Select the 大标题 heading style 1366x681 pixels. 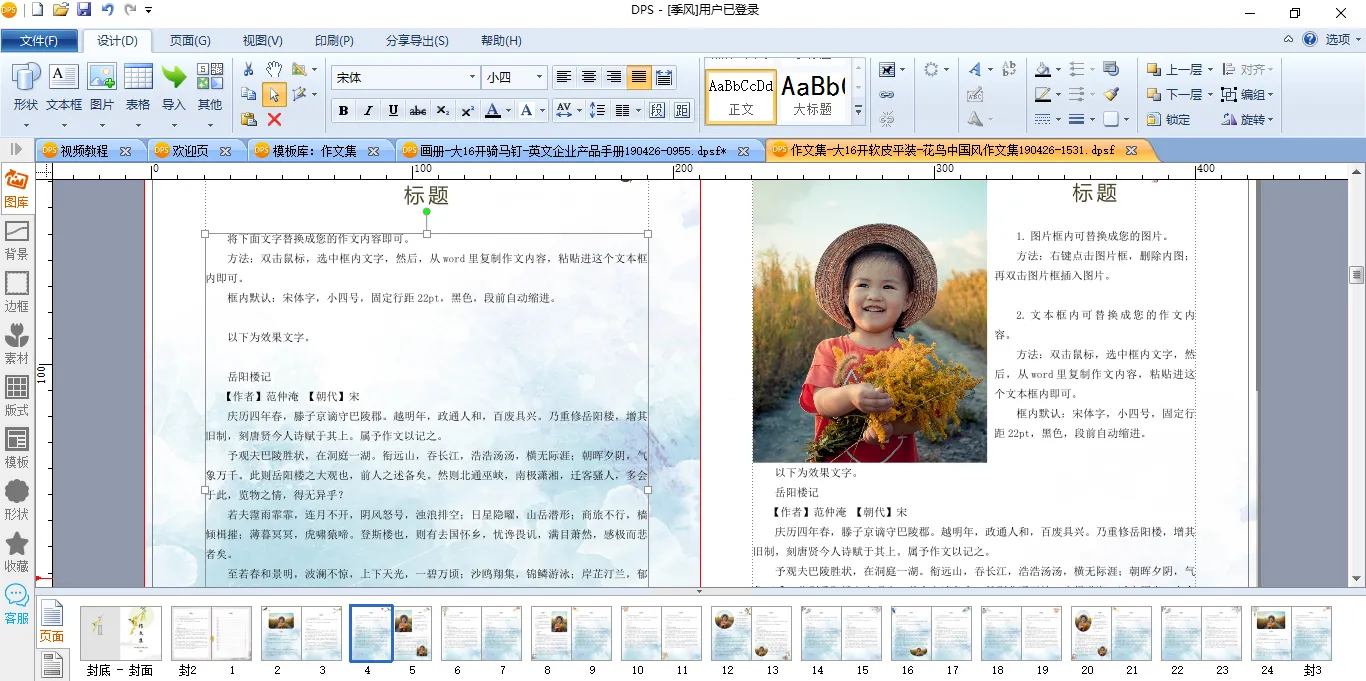click(812, 96)
